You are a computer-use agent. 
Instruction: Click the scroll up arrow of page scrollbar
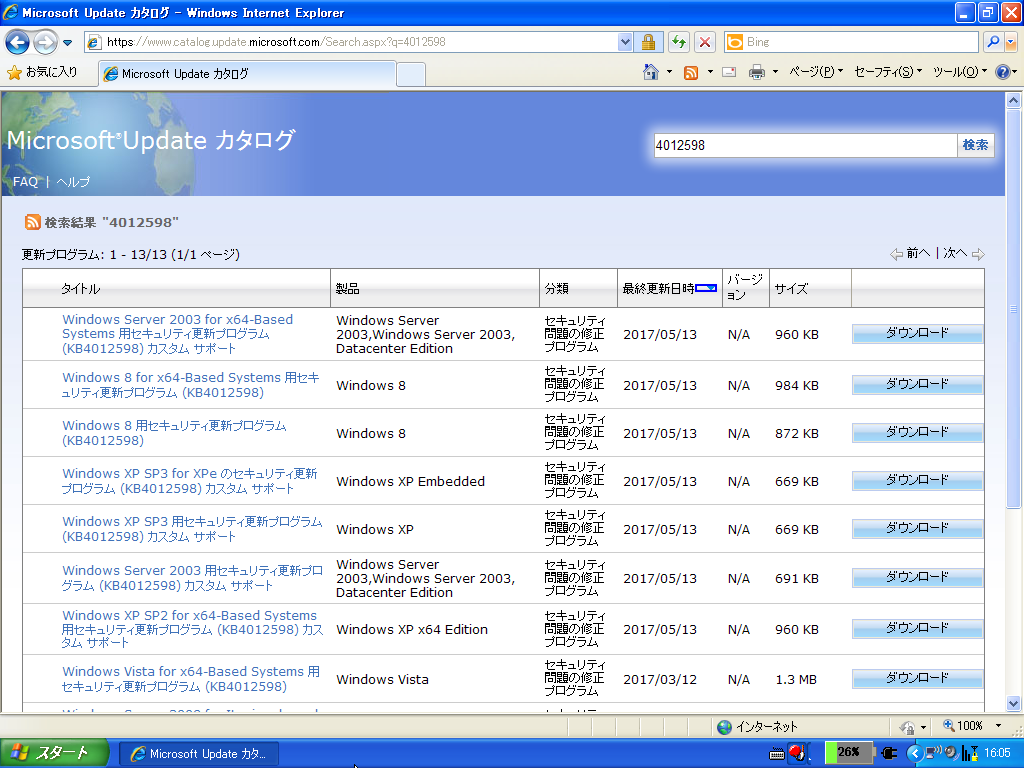1013,101
